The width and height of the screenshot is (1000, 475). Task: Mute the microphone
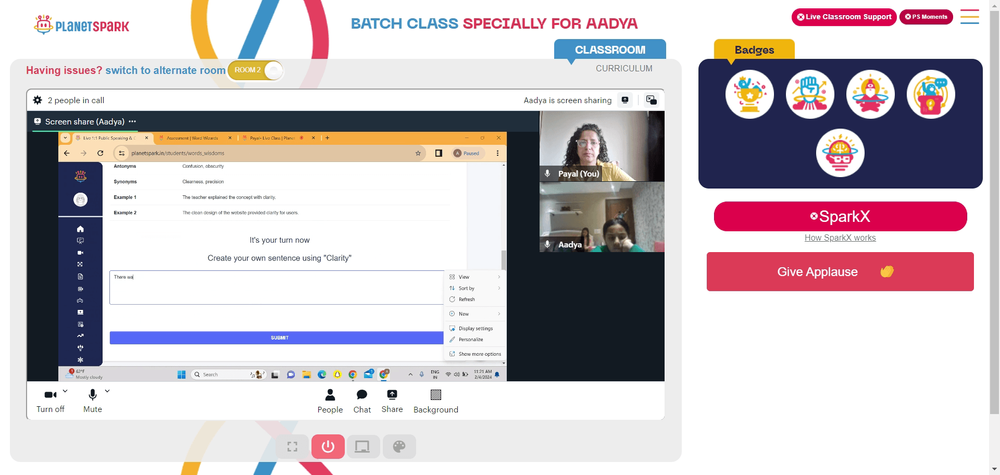[92, 401]
